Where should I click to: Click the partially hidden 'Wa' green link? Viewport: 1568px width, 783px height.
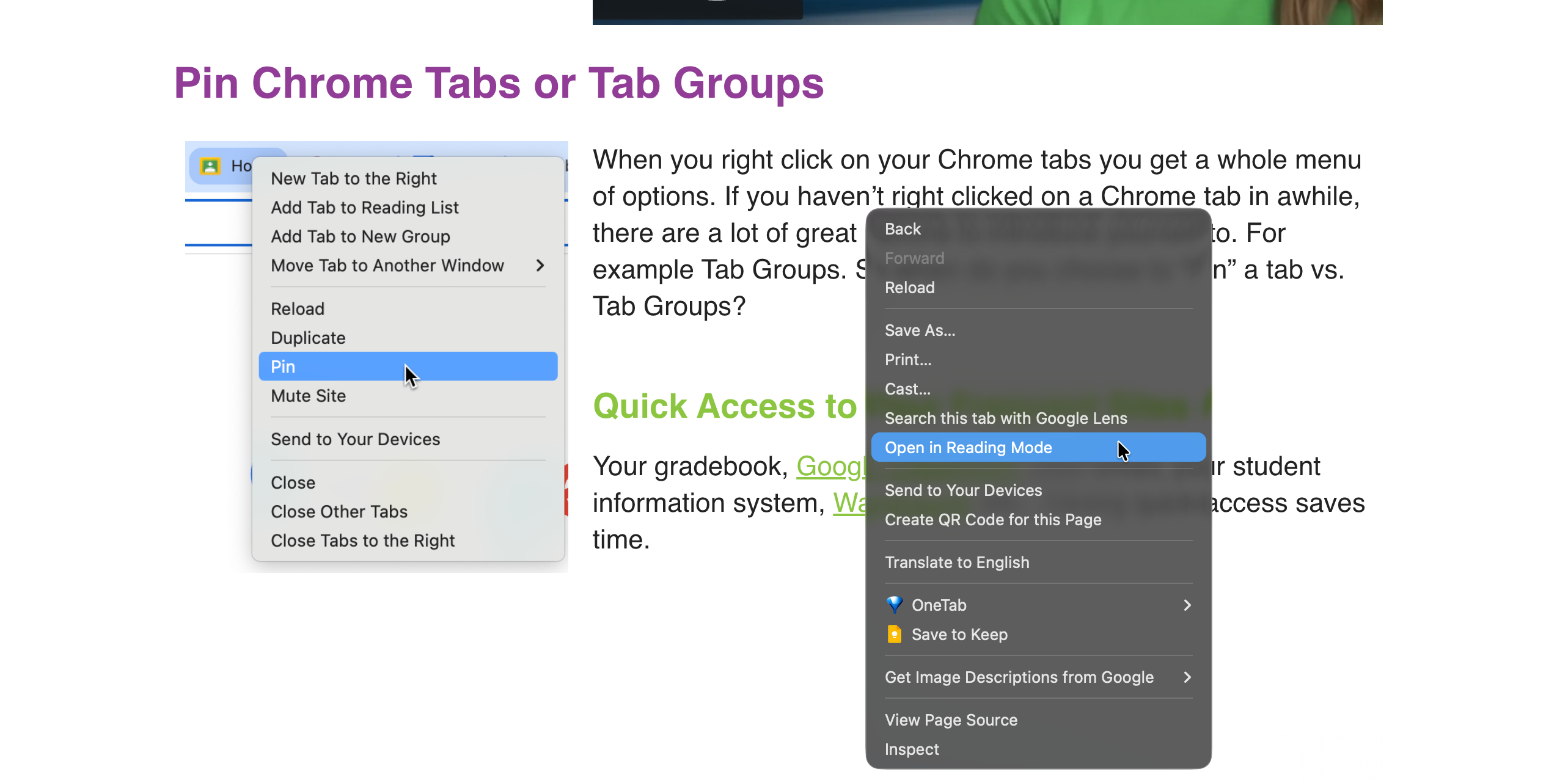click(849, 504)
